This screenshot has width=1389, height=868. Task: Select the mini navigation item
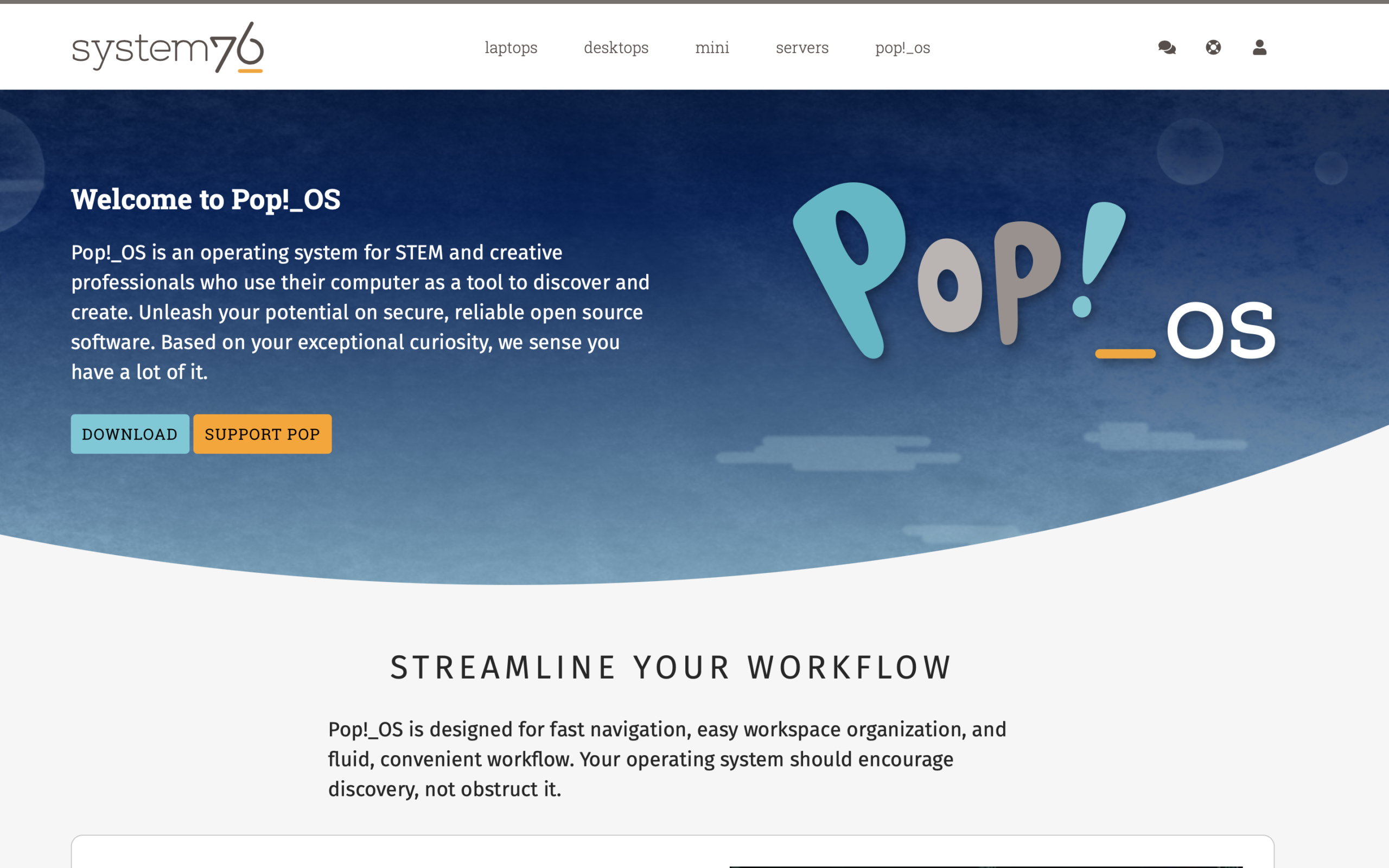tap(712, 48)
